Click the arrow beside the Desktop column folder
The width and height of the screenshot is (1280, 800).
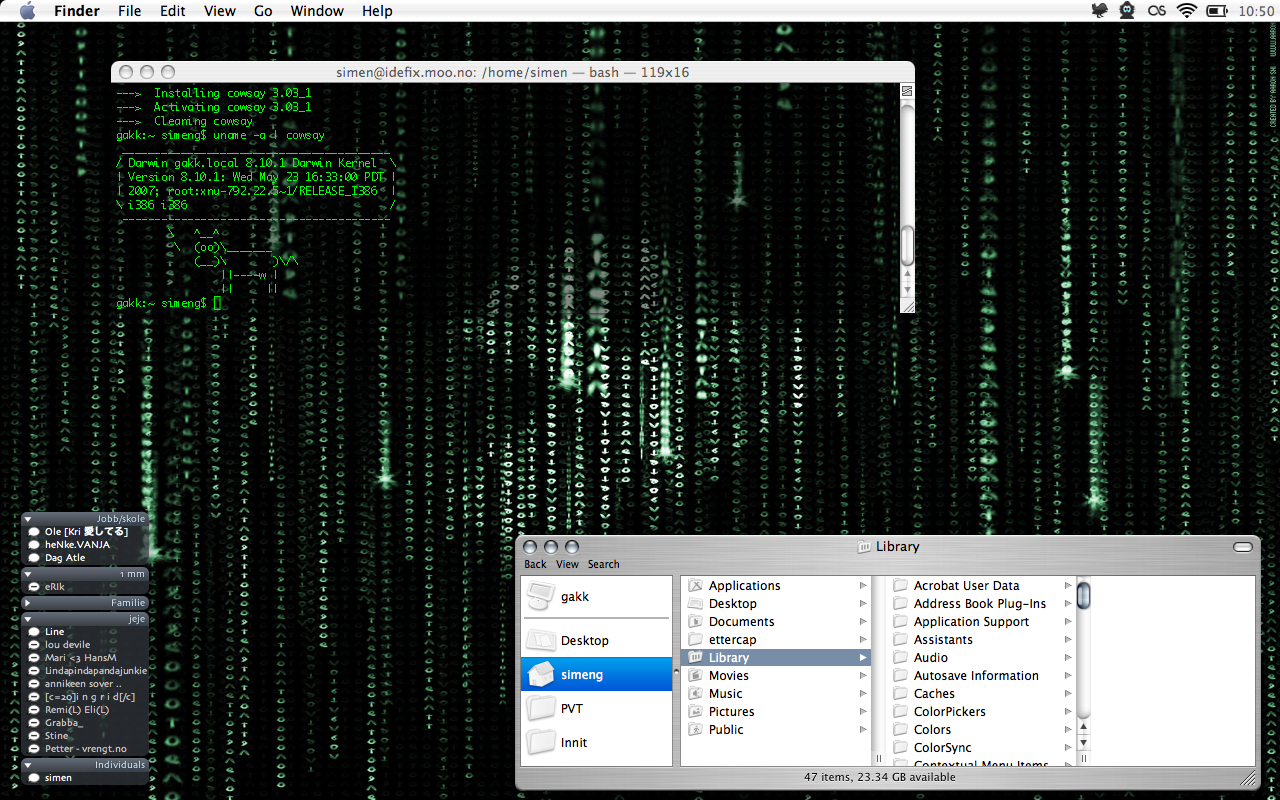[x=862, y=604]
